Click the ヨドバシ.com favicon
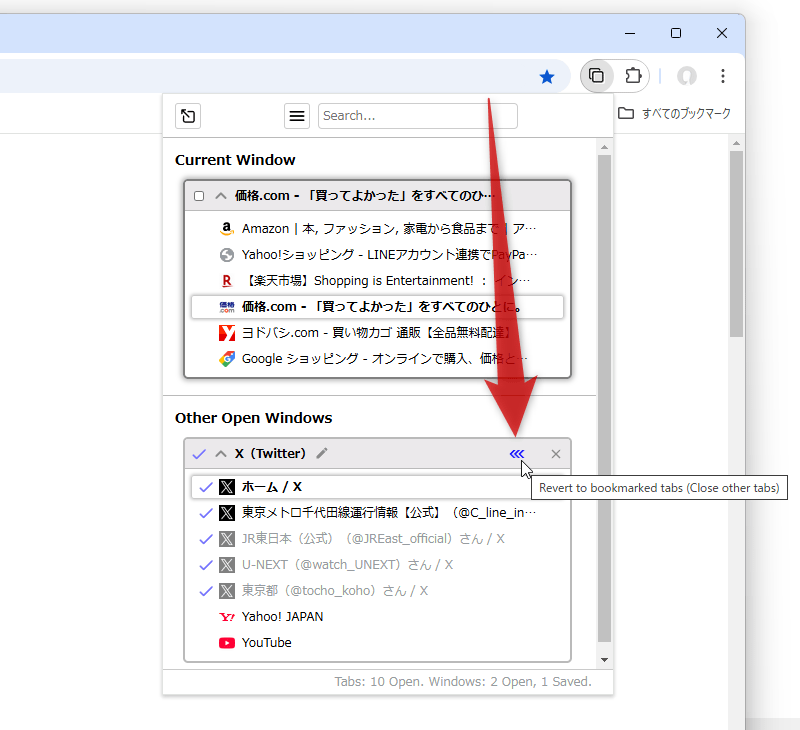 click(x=227, y=333)
